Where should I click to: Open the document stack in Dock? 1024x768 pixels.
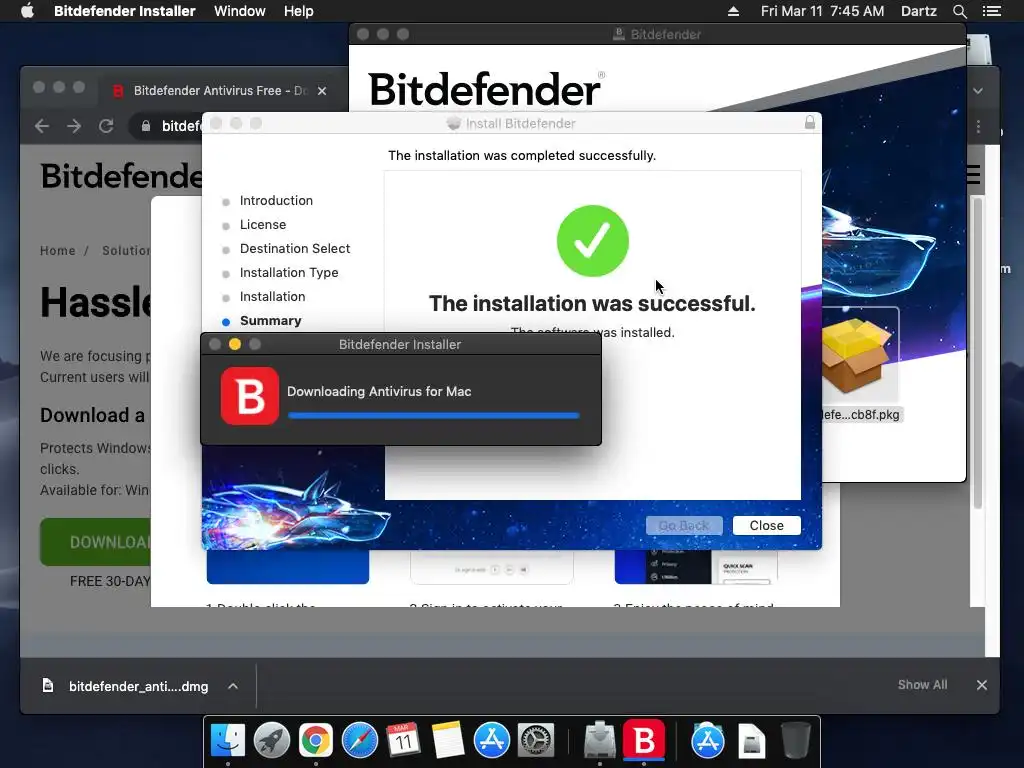click(752, 741)
